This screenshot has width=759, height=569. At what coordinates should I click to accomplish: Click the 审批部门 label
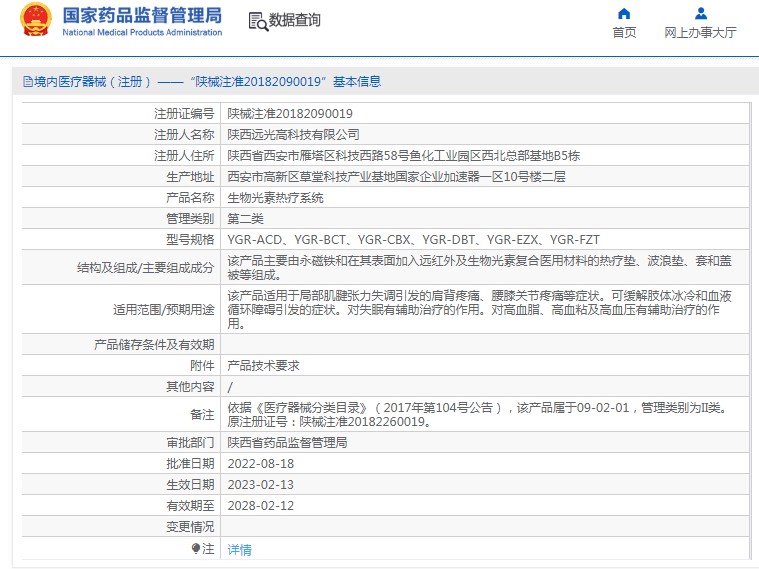[190, 442]
